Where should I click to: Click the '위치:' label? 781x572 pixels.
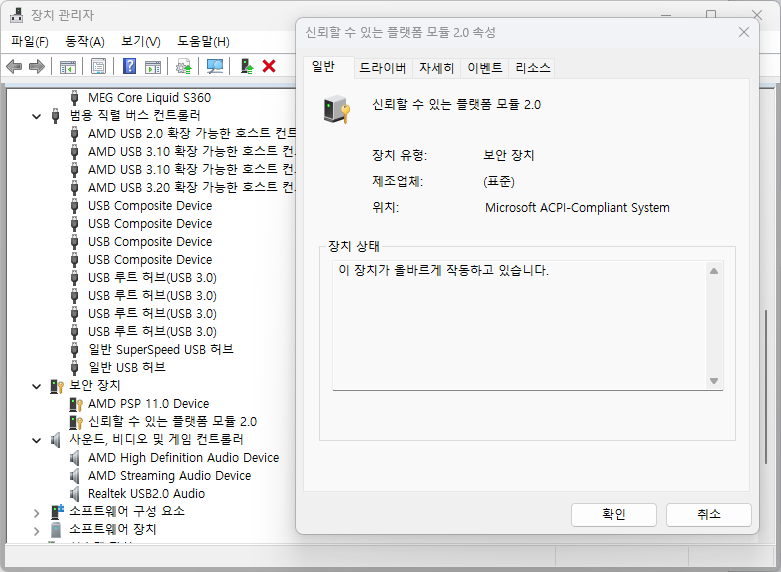pyautogui.click(x=386, y=207)
